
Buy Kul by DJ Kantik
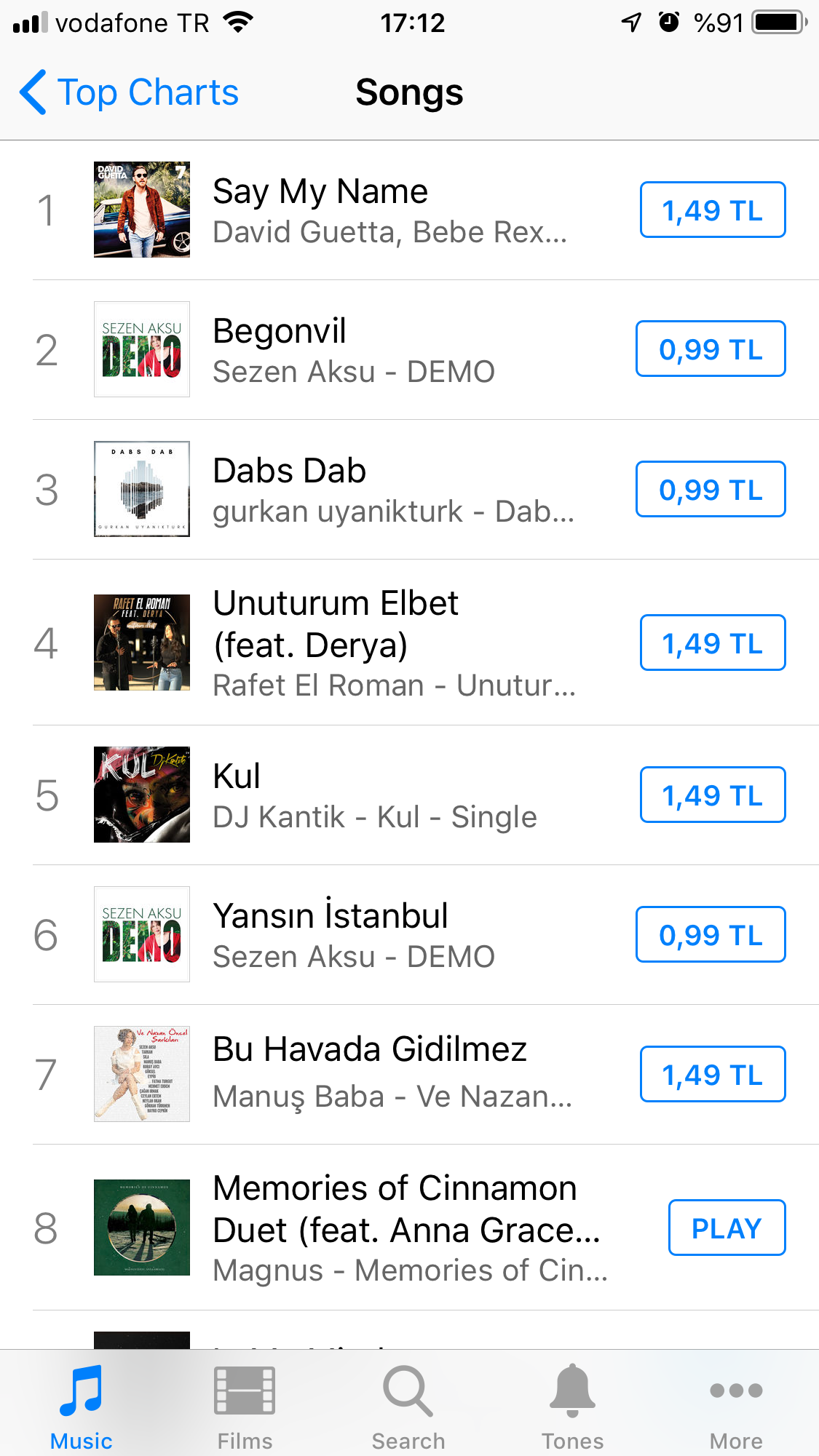(x=712, y=795)
